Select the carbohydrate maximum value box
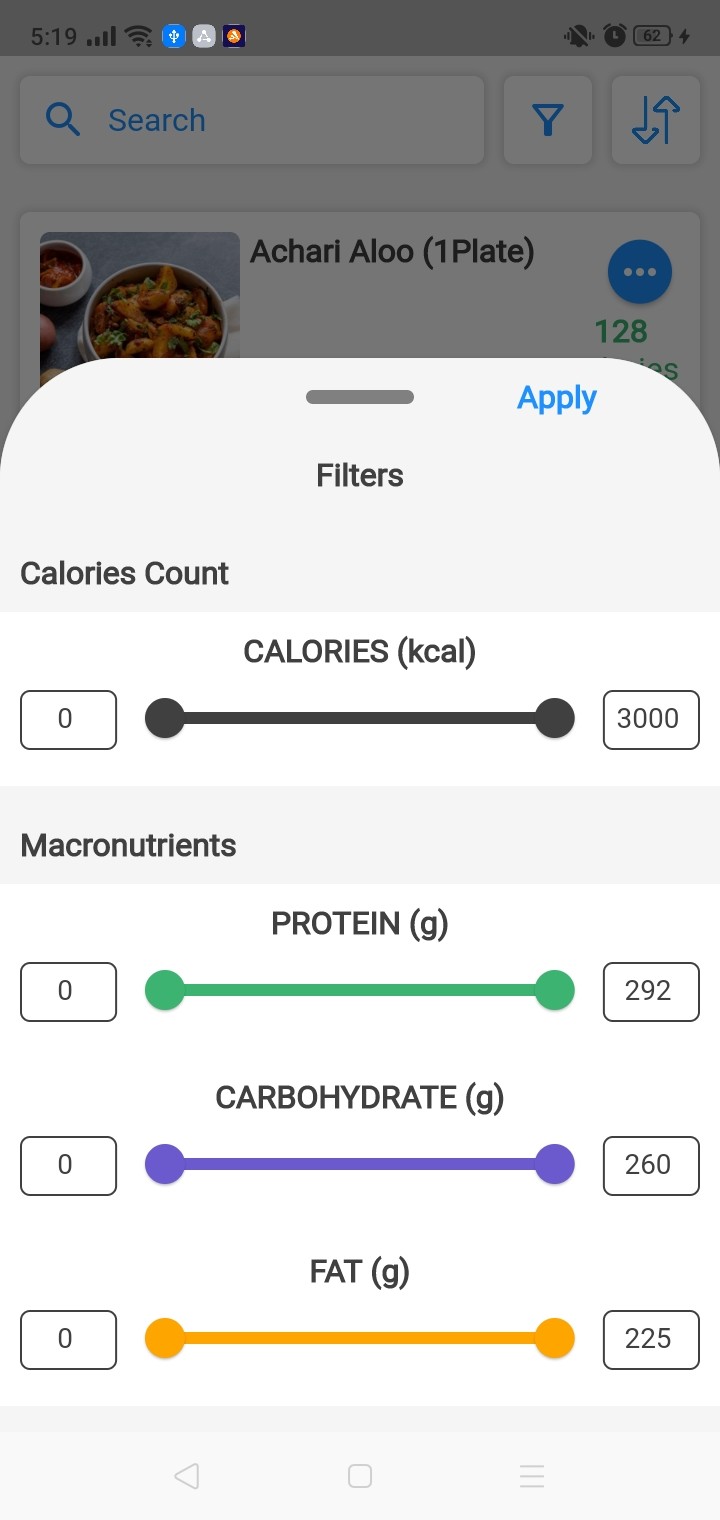This screenshot has width=720, height=1520. point(650,1165)
